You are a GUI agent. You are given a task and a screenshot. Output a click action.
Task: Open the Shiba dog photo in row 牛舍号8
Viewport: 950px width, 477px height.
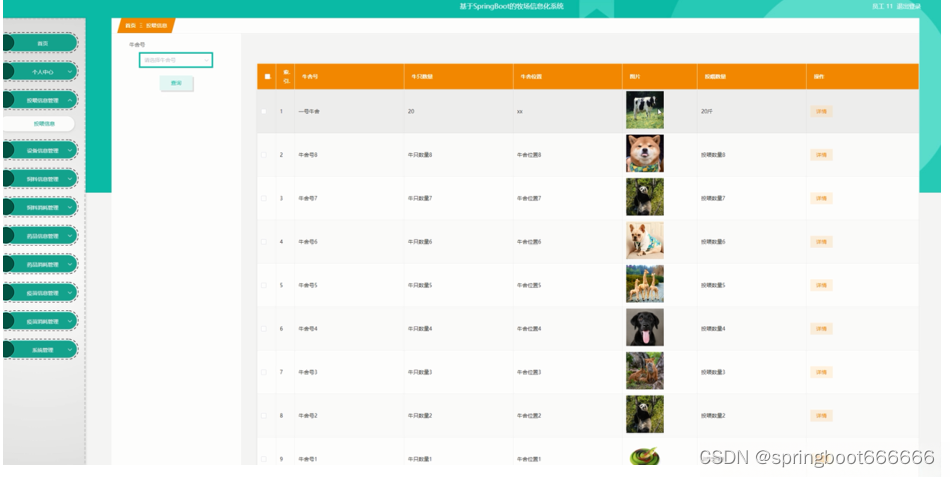[x=645, y=153]
